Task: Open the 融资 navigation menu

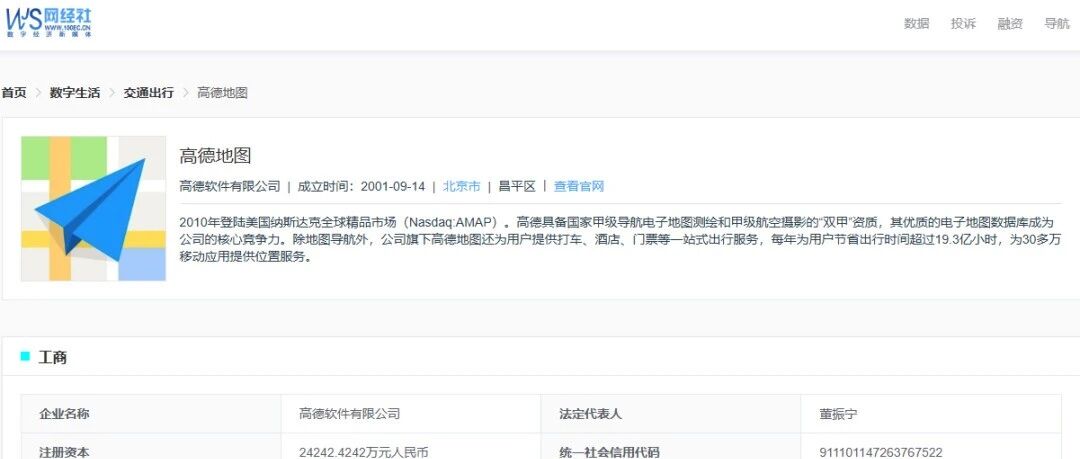Action: point(1010,23)
